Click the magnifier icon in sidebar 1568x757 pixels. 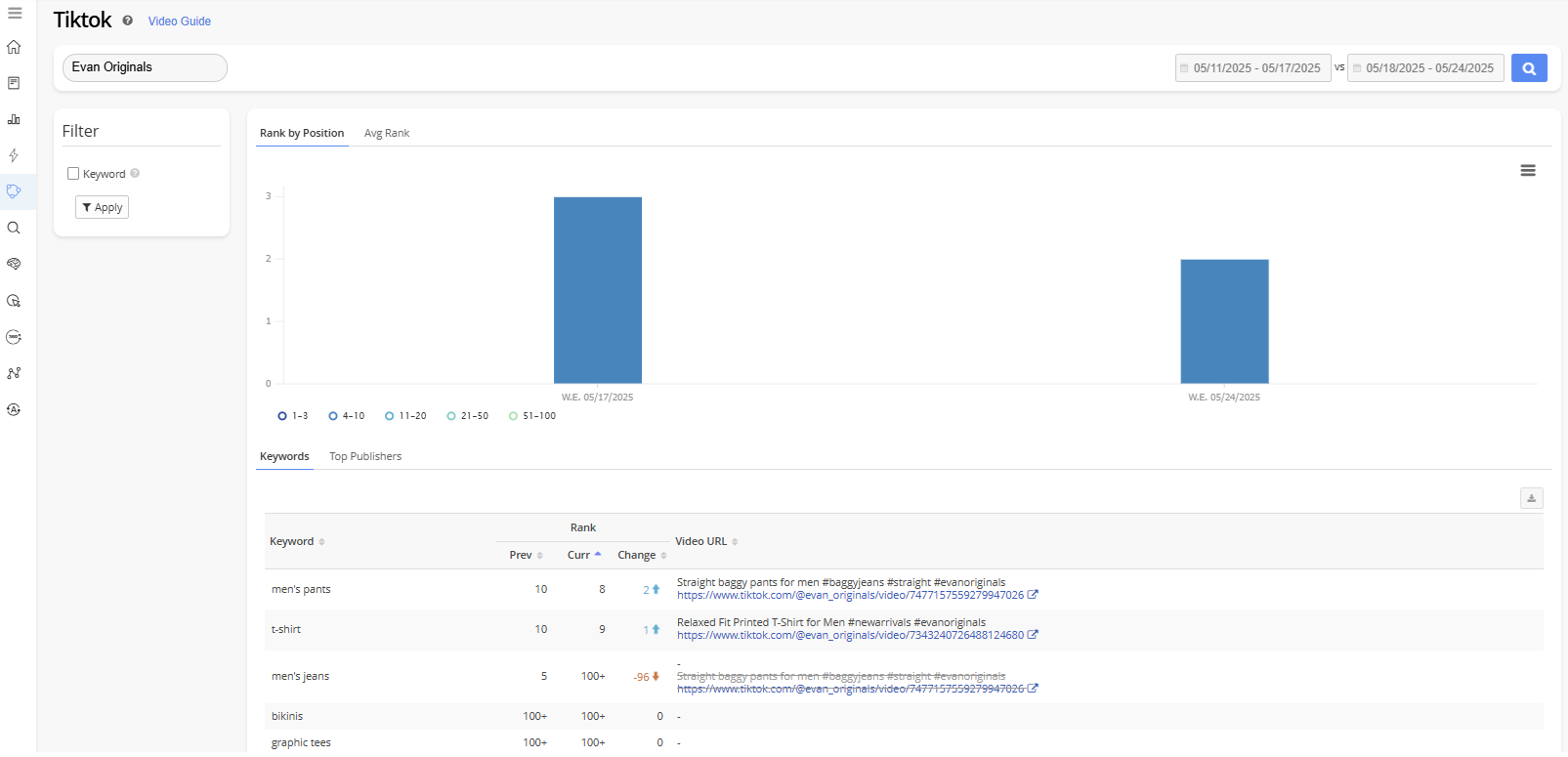coord(14,228)
